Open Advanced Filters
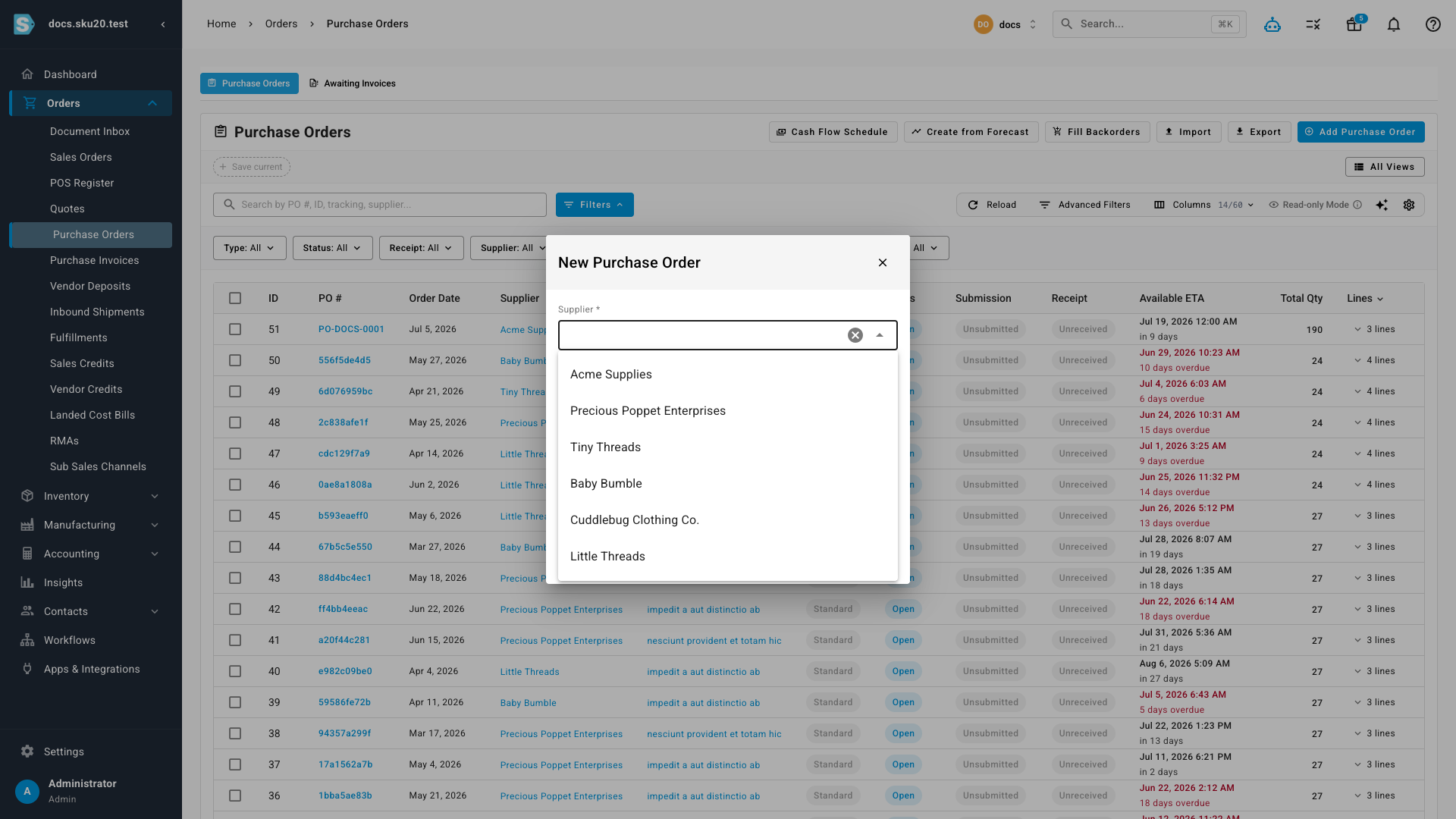 tap(1084, 205)
